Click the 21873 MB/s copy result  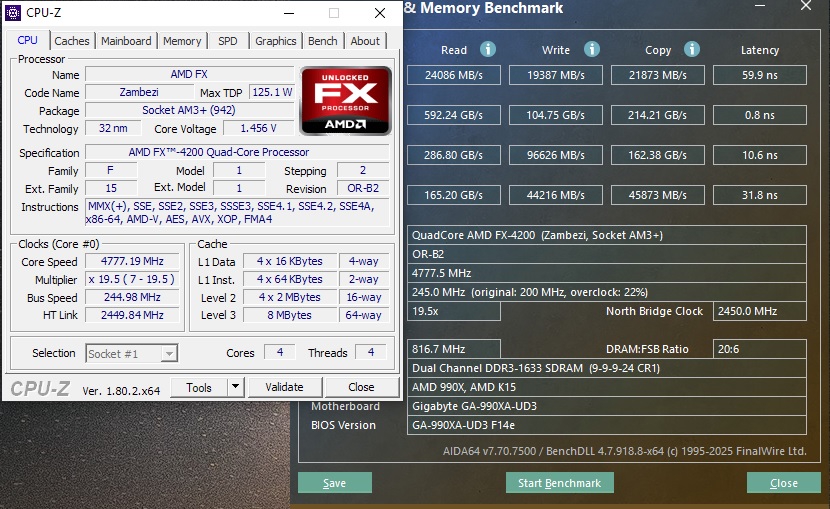click(x=657, y=75)
